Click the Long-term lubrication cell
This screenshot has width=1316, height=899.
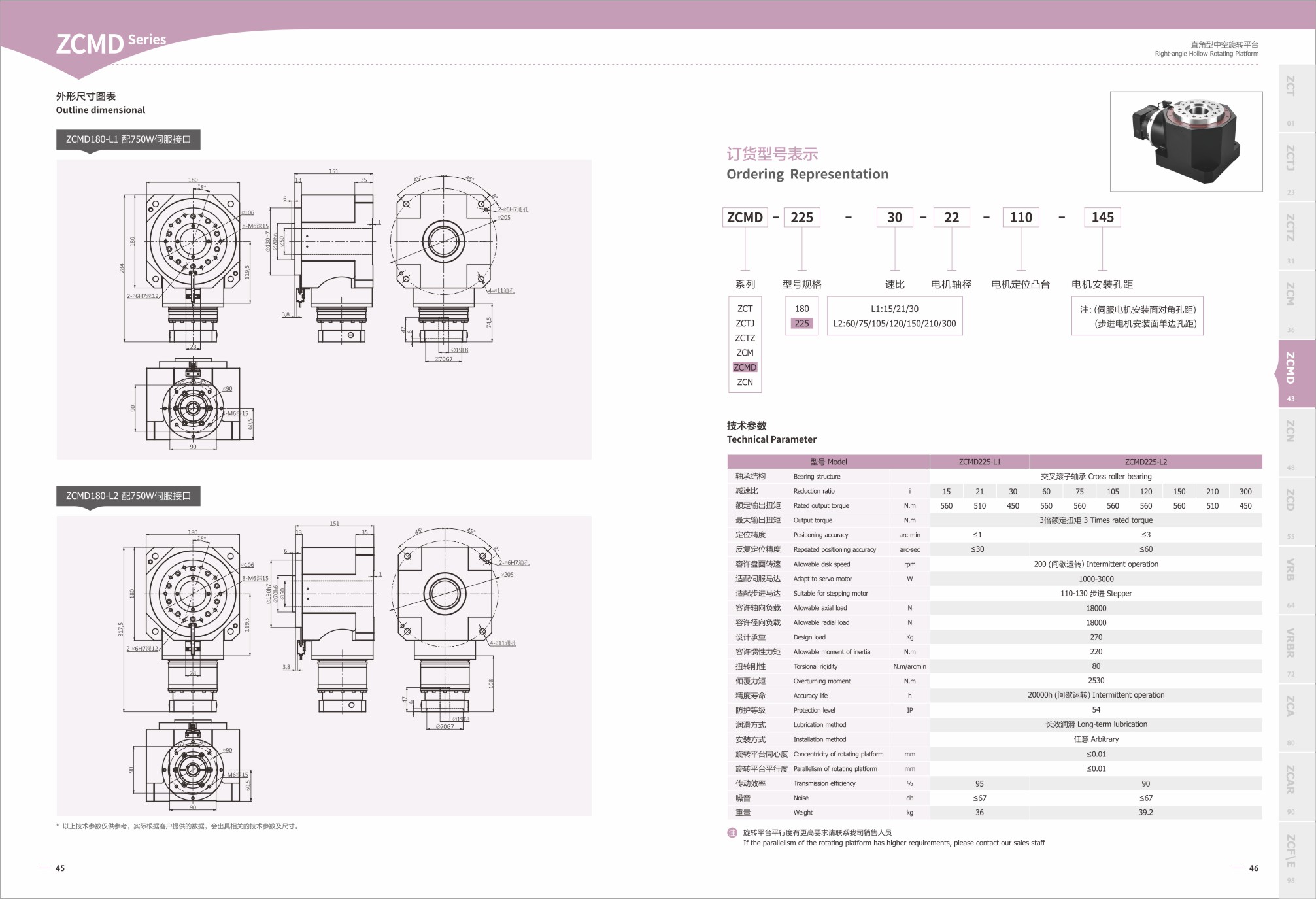[1096, 724]
